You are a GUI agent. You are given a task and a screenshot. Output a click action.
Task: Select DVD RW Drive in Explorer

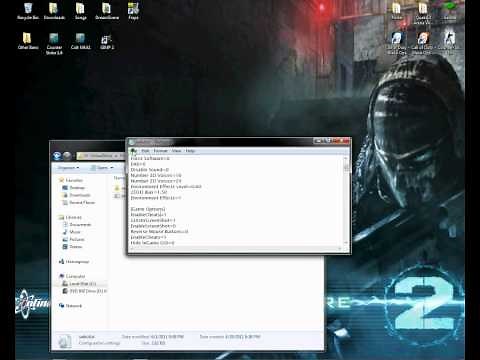tap(85, 291)
